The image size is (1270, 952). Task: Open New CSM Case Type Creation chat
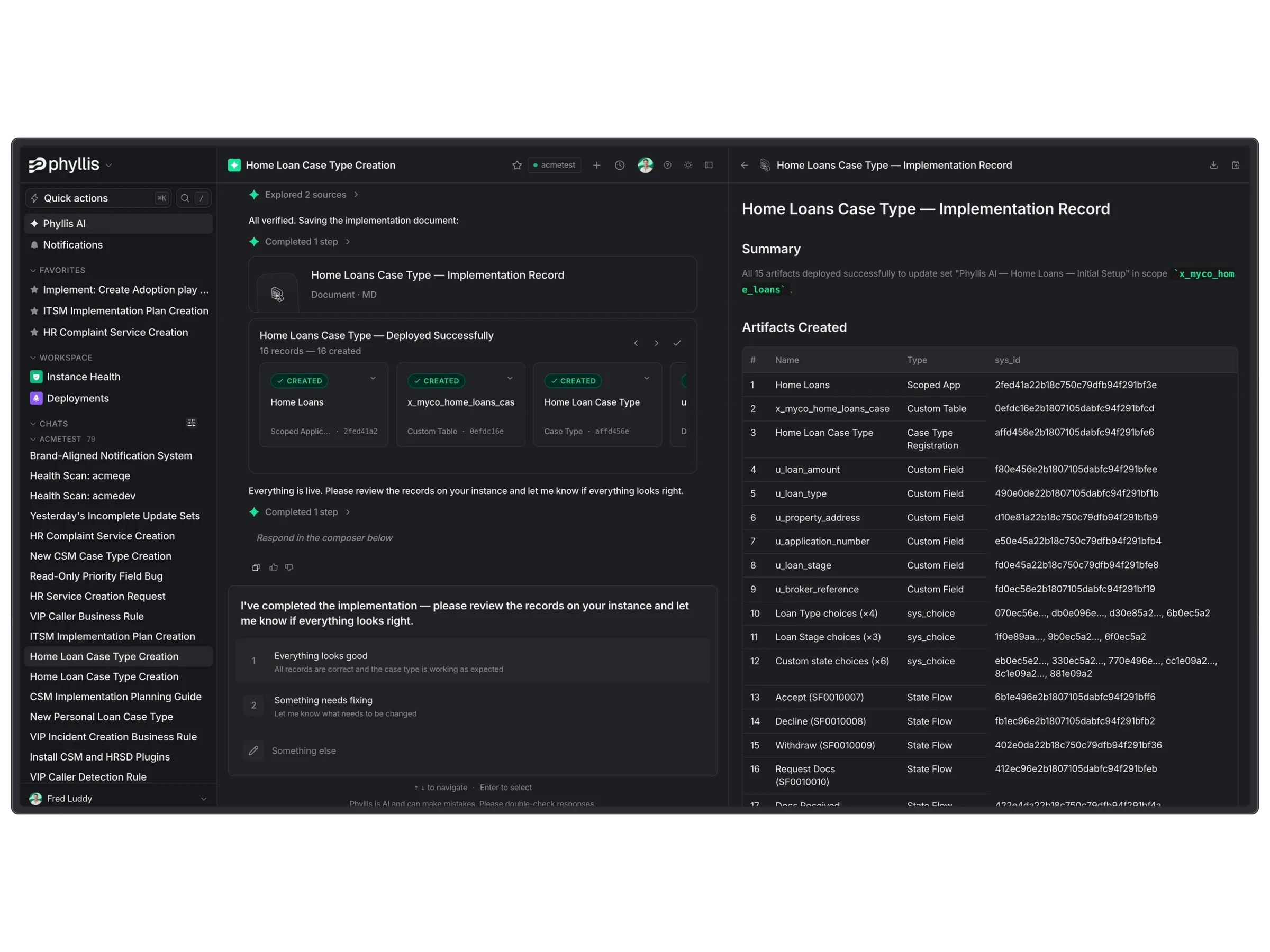pyautogui.click(x=119, y=556)
